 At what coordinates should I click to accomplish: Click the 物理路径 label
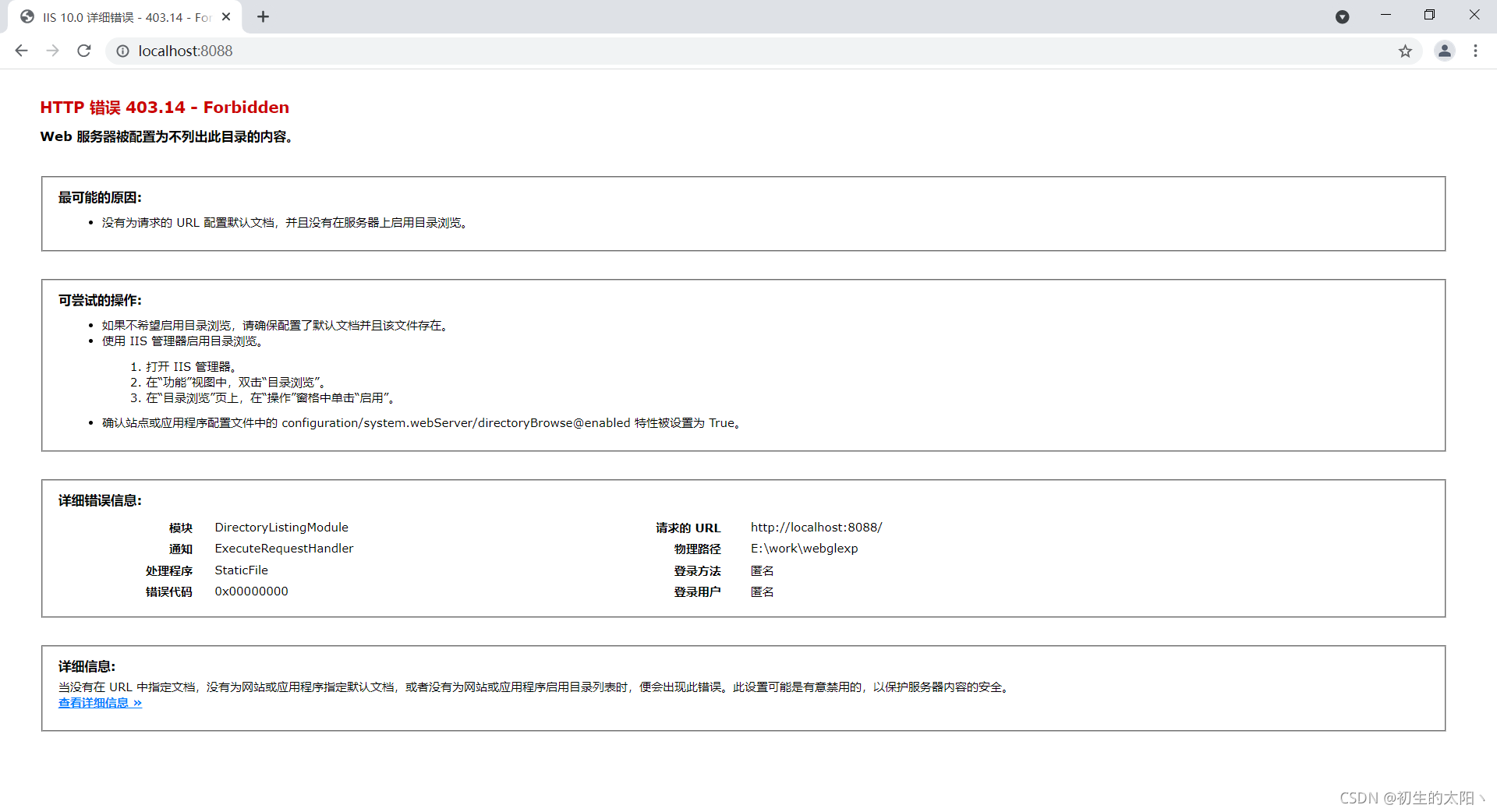coord(697,549)
